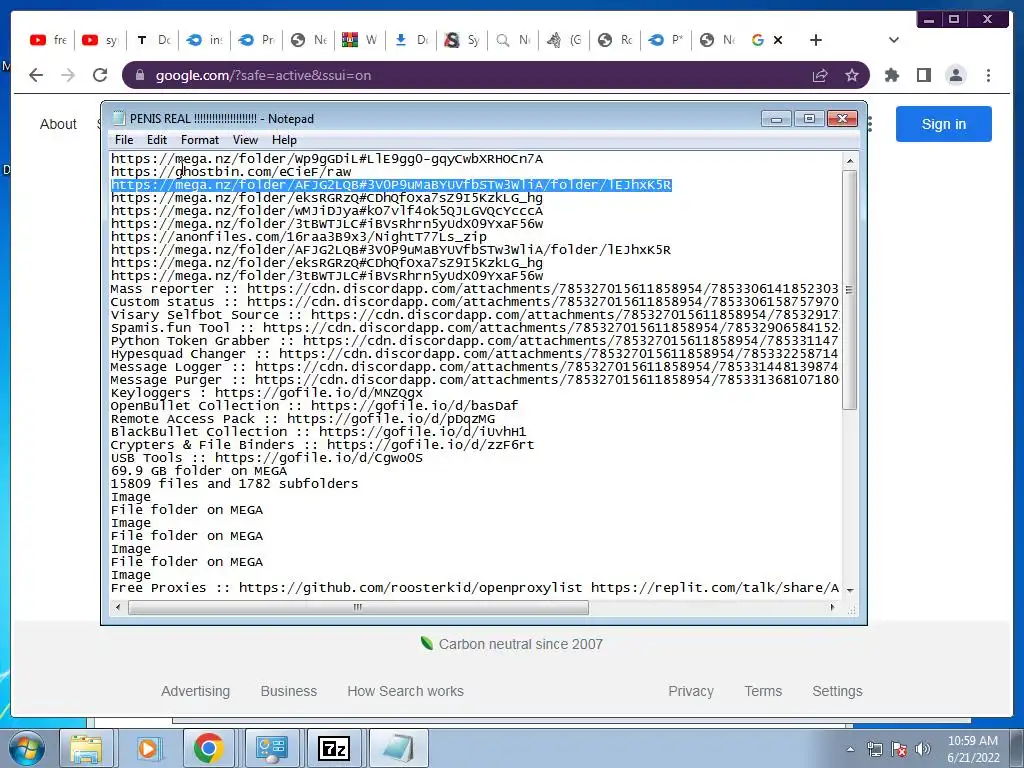Open the Business footer link

pos(289,691)
